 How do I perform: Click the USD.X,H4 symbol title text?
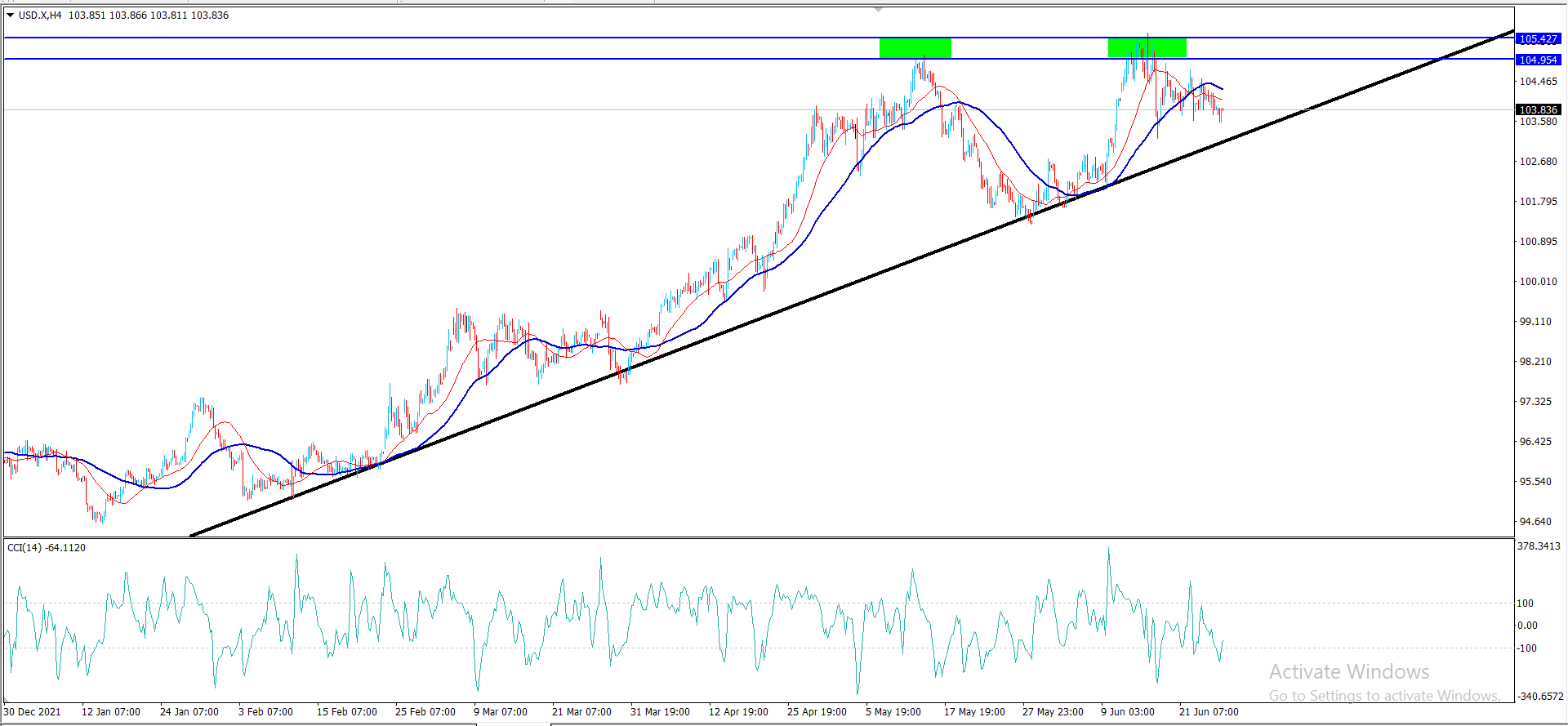tap(40, 16)
